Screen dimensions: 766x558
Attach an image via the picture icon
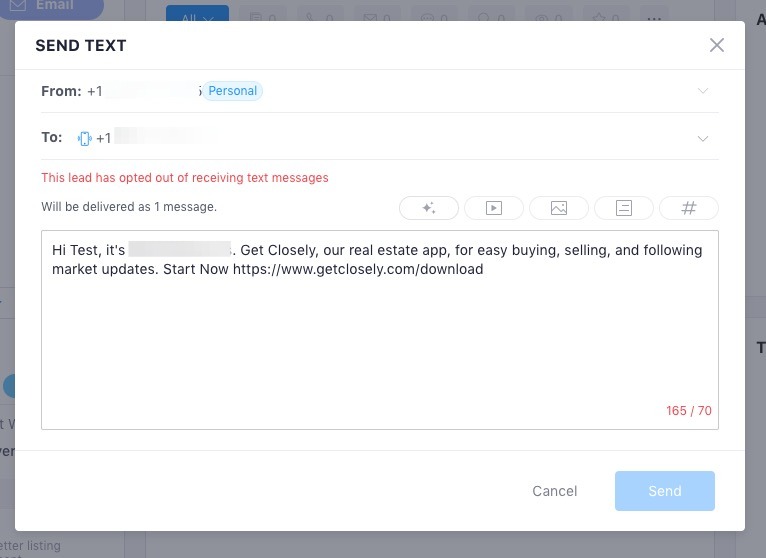click(x=558, y=208)
